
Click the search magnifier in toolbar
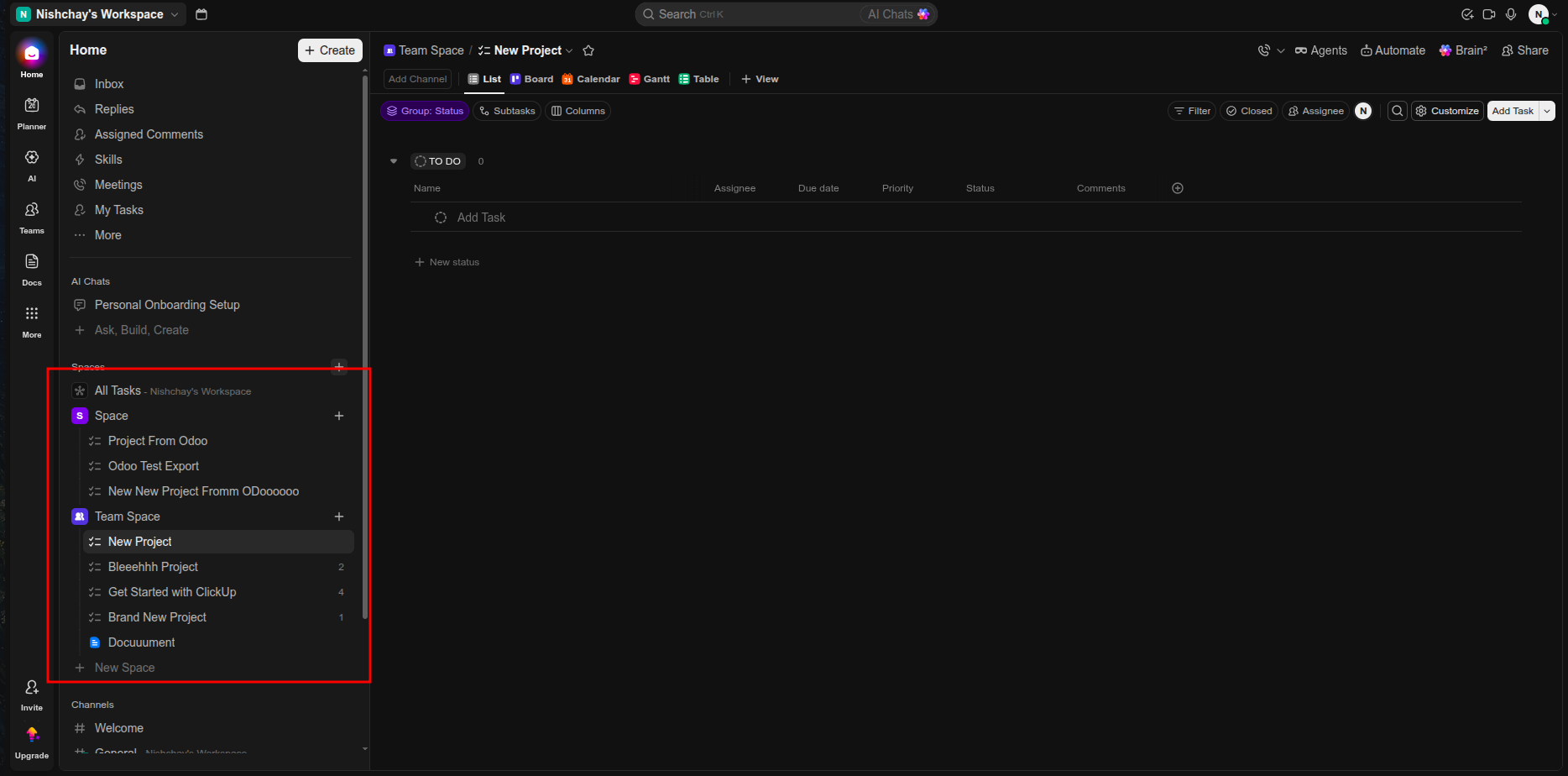(1398, 111)
